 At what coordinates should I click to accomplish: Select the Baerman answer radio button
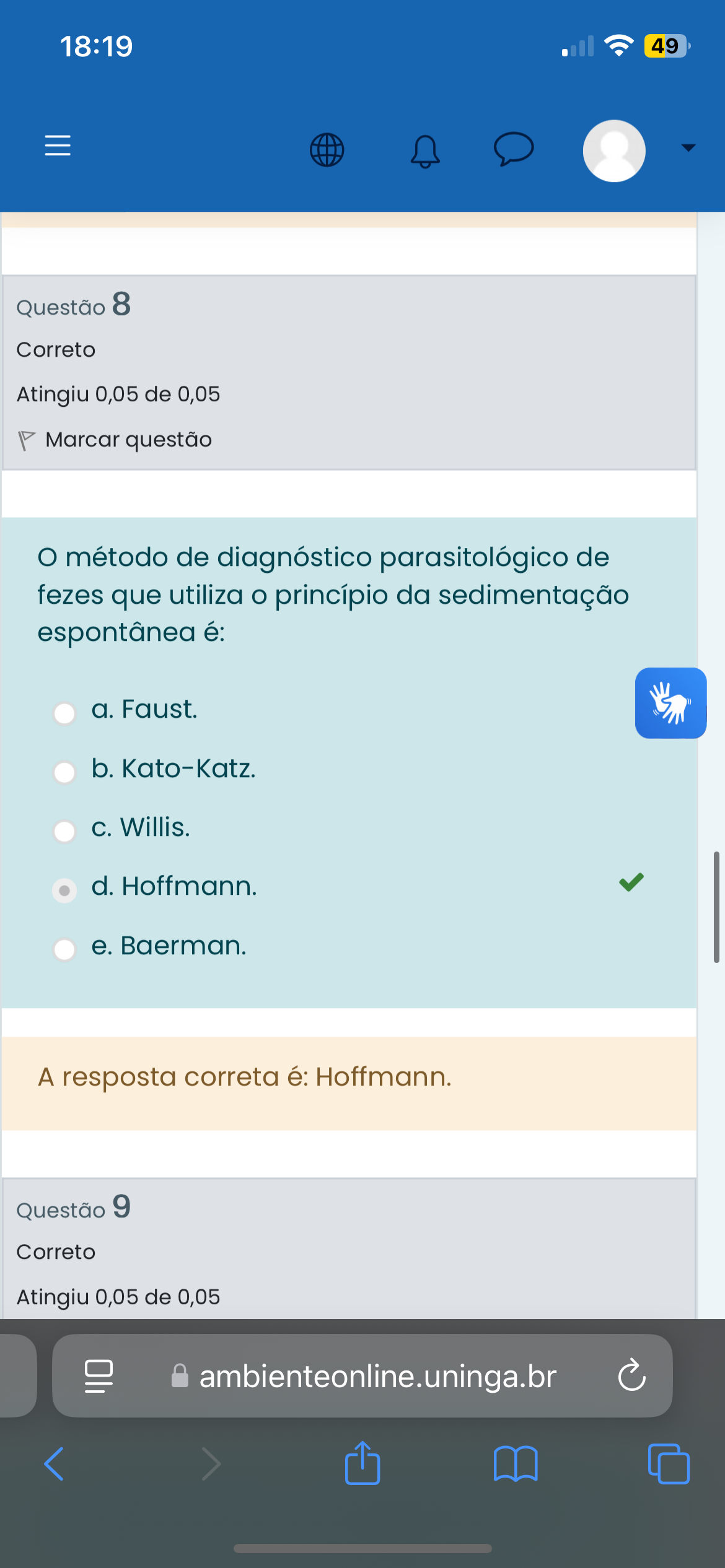(x=64, y=949)
